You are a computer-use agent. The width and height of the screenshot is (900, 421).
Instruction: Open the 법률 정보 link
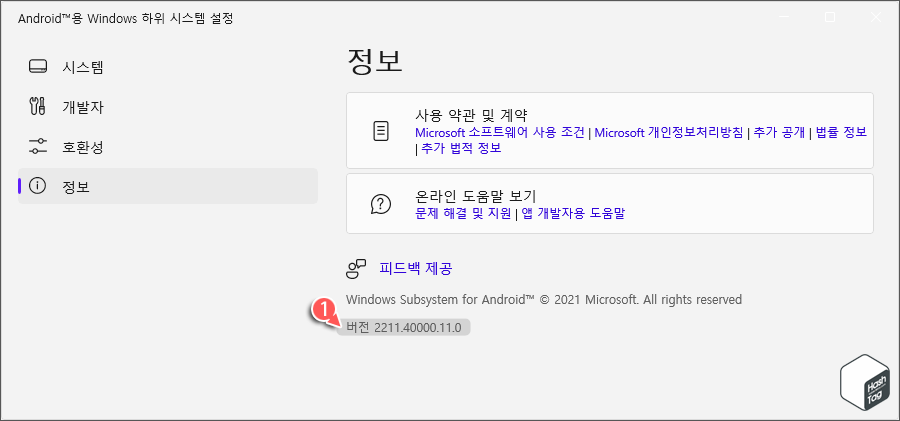point(840,133)
